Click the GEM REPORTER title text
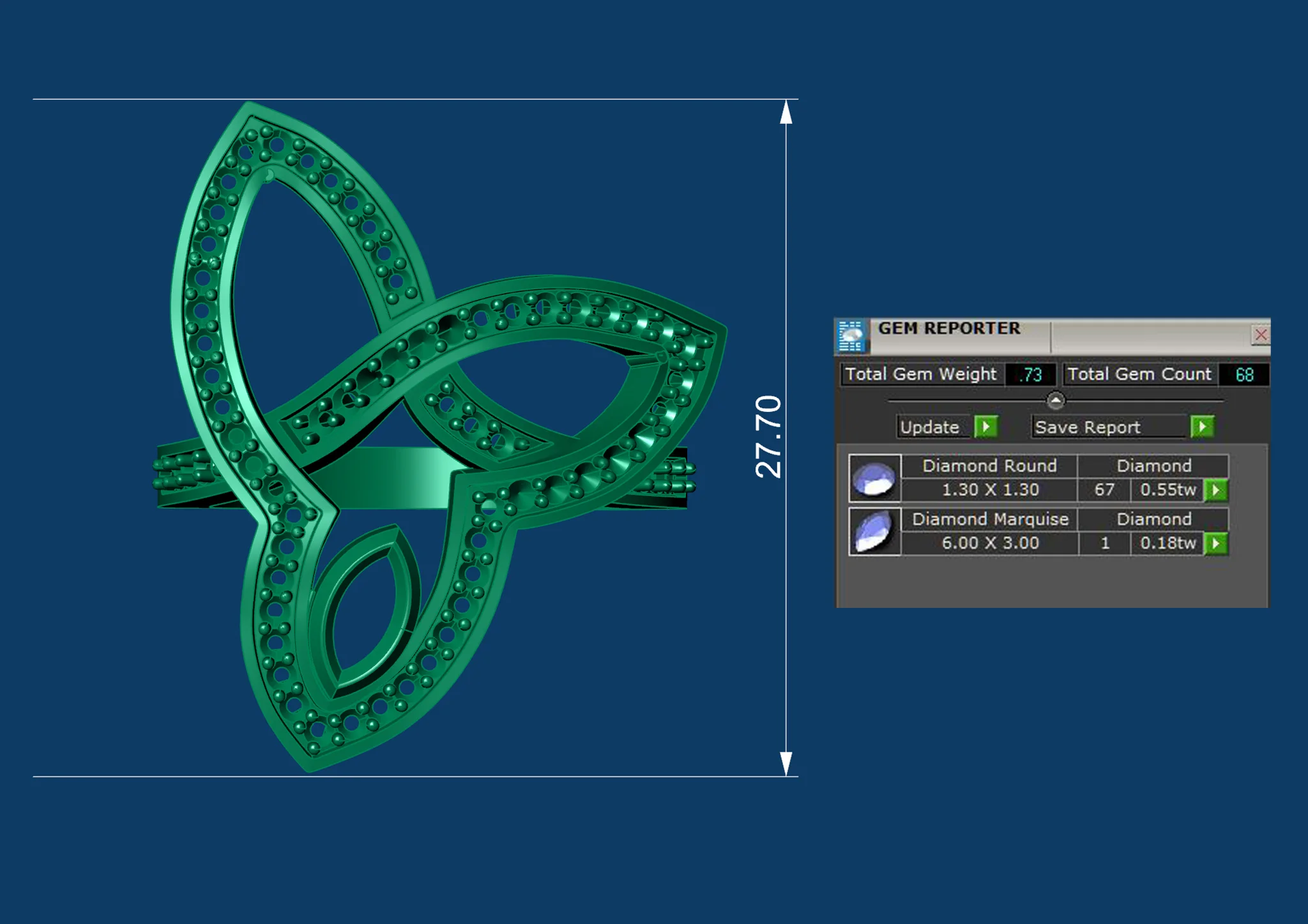 (949, 328)
